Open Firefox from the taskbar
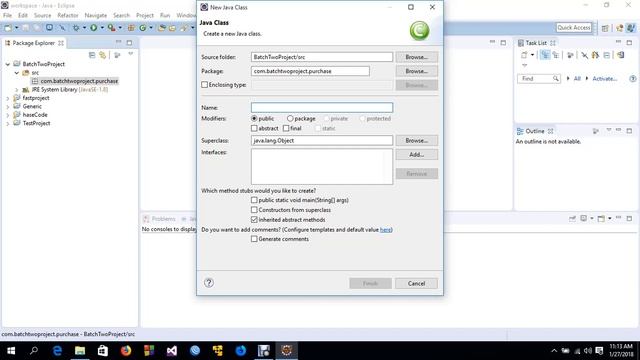The width and height of the screenshot is (640, 360). [126, 351]
